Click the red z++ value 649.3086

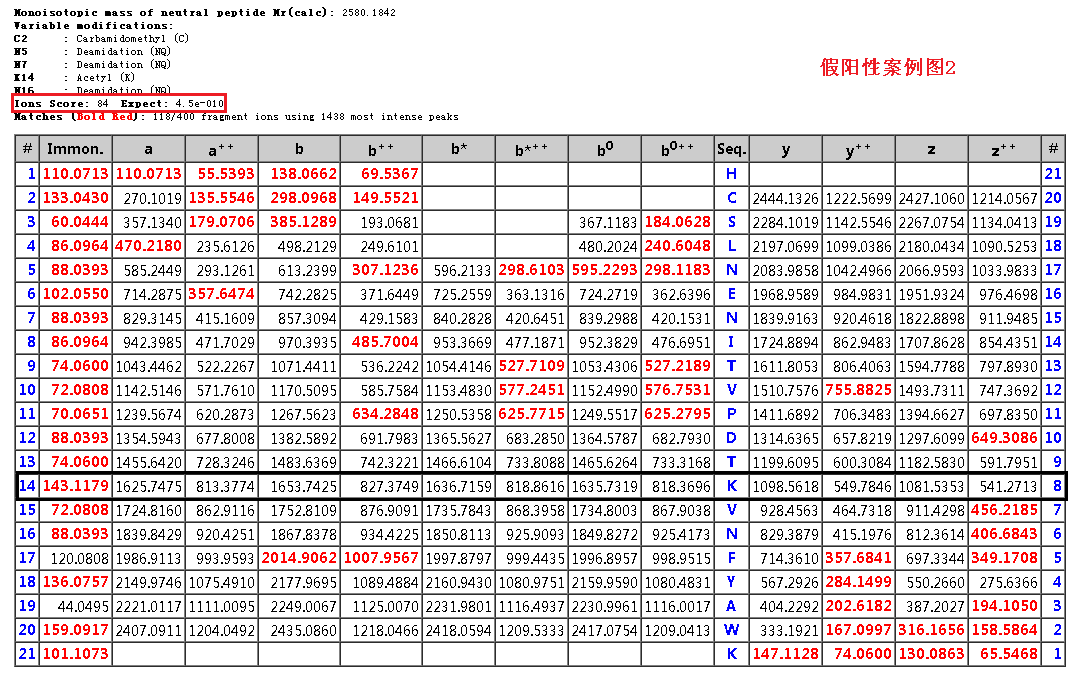pyautogui.click(x=1003, y=438)
